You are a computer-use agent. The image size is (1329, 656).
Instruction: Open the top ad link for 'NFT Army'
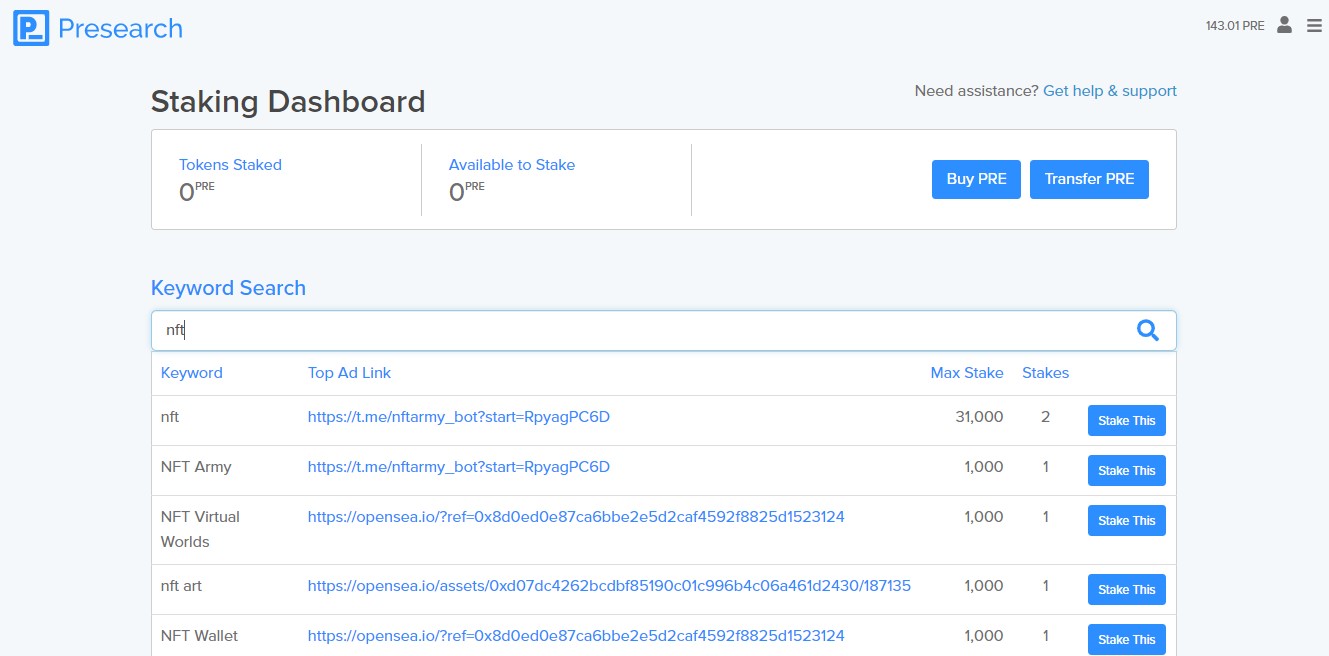click(459, 467)
